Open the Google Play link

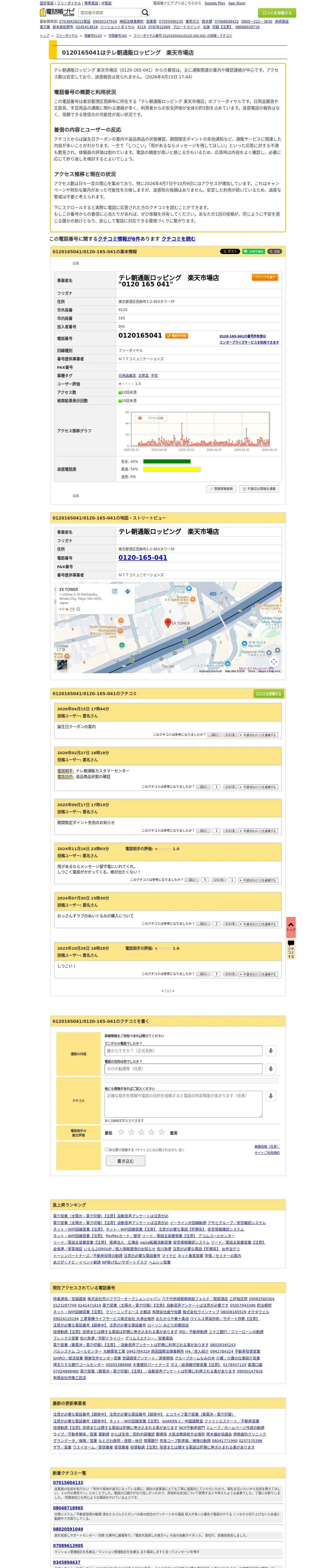(215, 3)
